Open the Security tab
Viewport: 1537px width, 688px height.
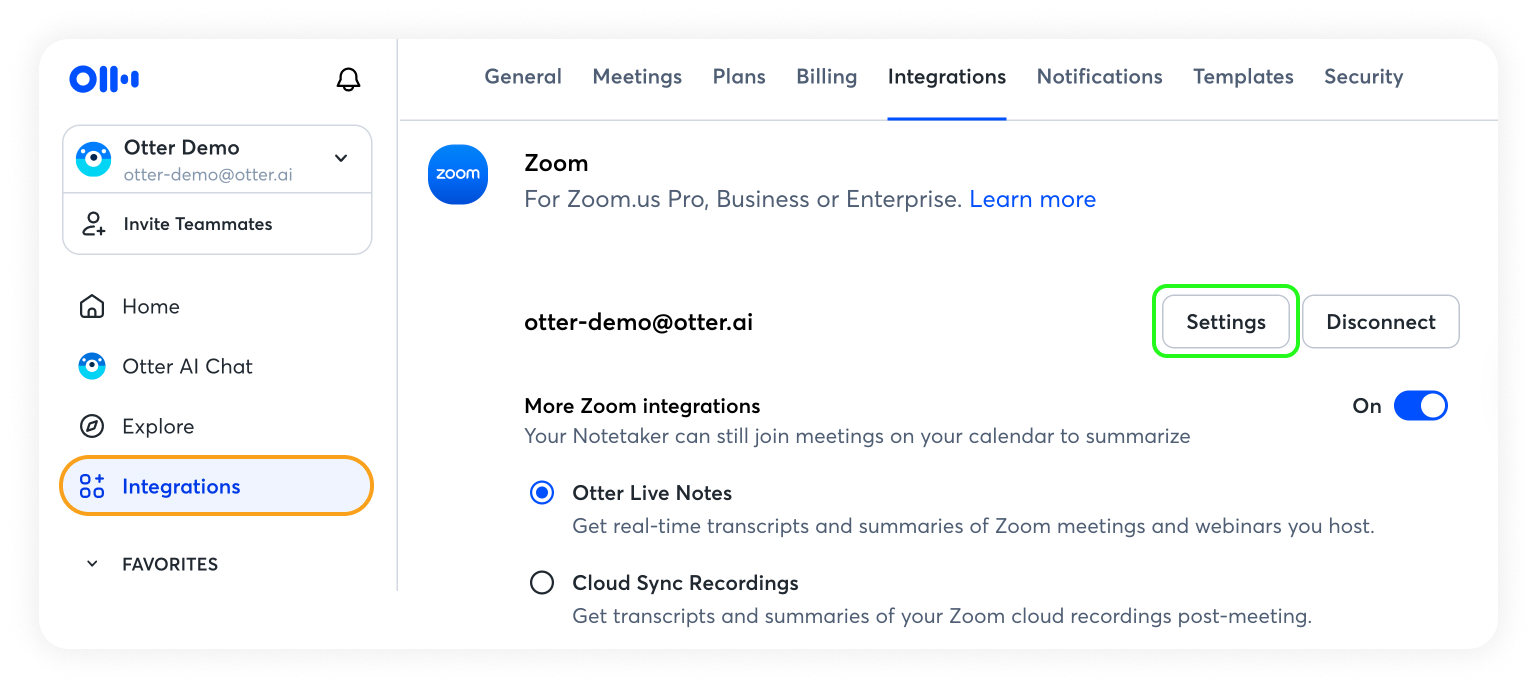tap(1363, 77)
